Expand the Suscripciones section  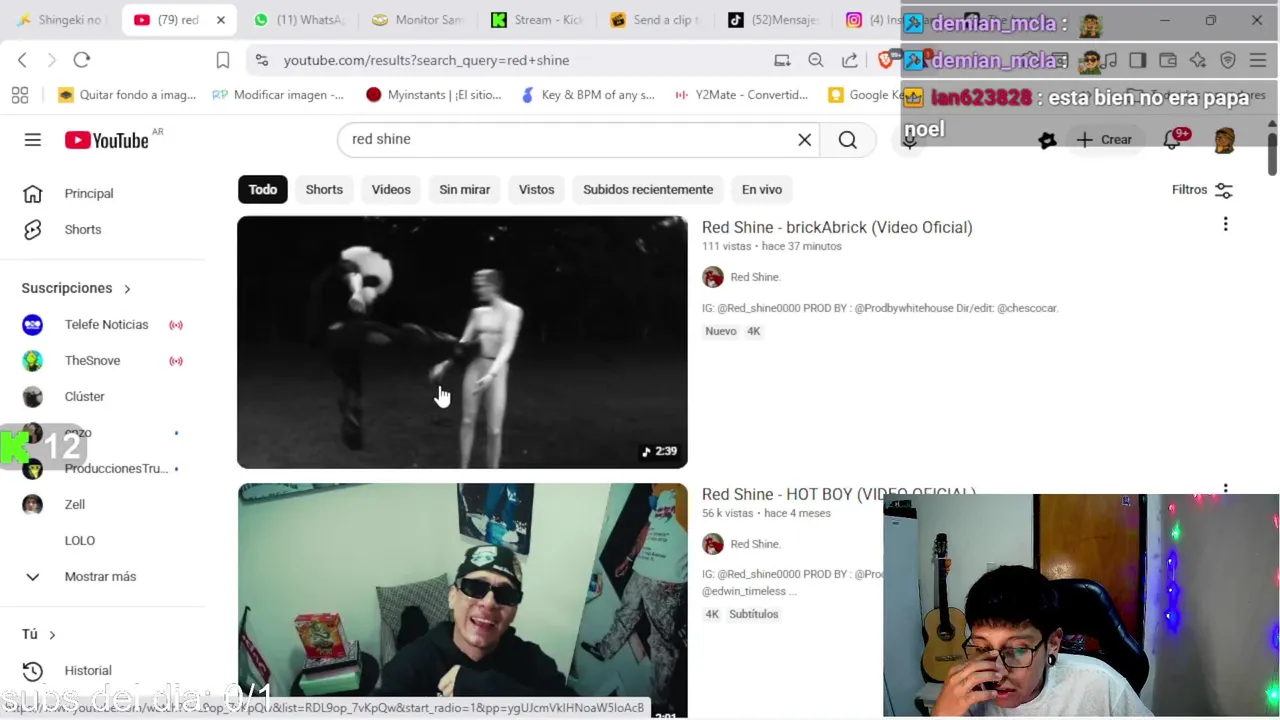(76, 288)
